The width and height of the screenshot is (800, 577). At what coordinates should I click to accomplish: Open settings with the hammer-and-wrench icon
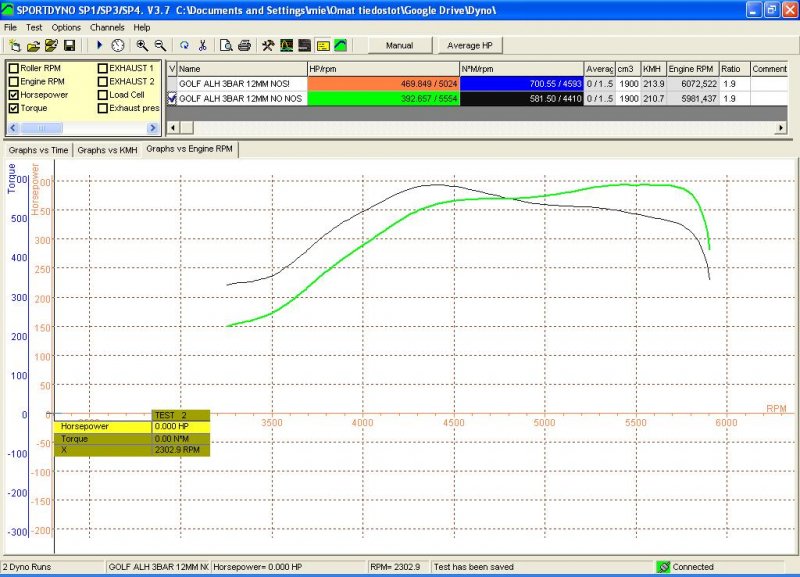point(268,46)
